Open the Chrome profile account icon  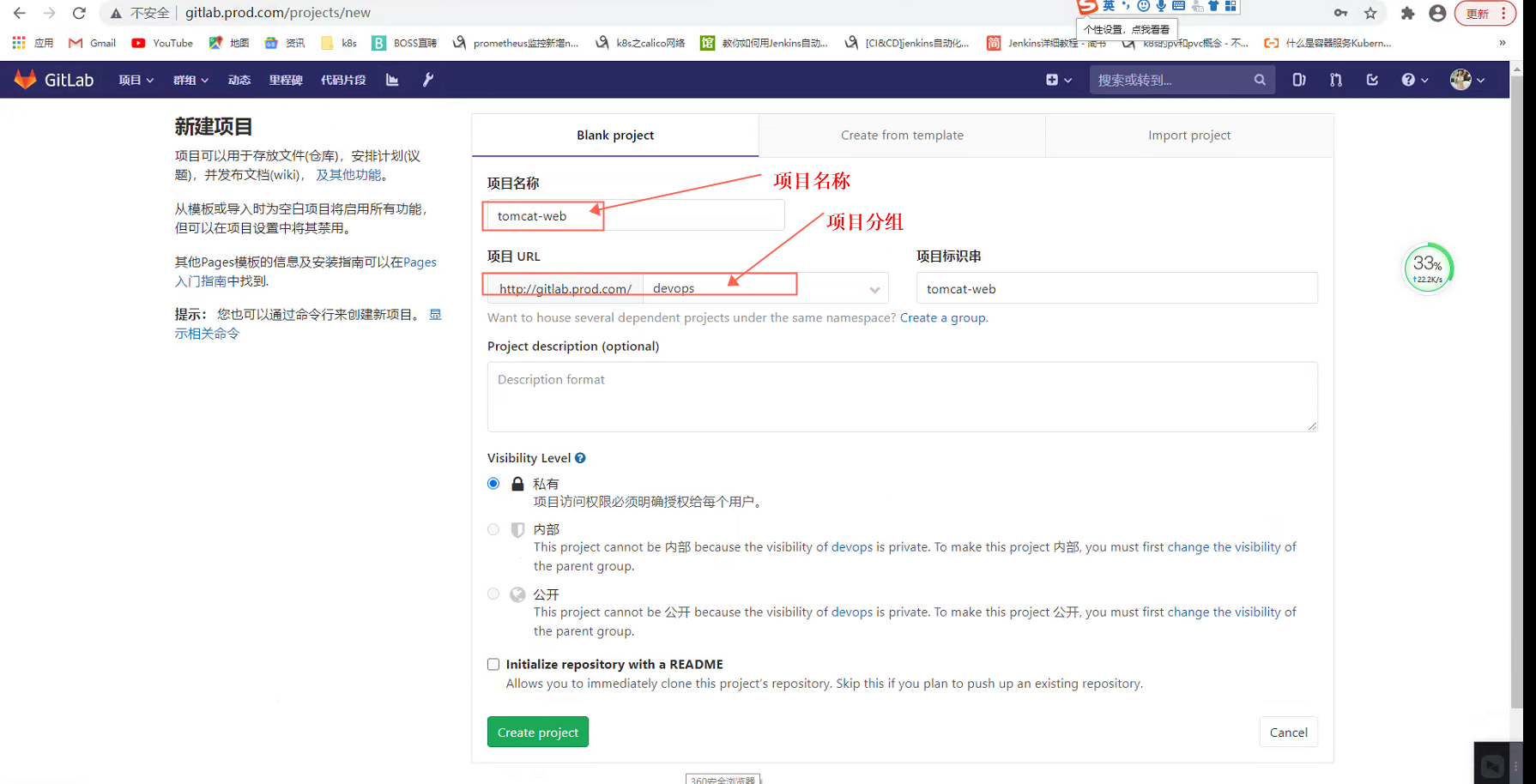point(1437,13)
